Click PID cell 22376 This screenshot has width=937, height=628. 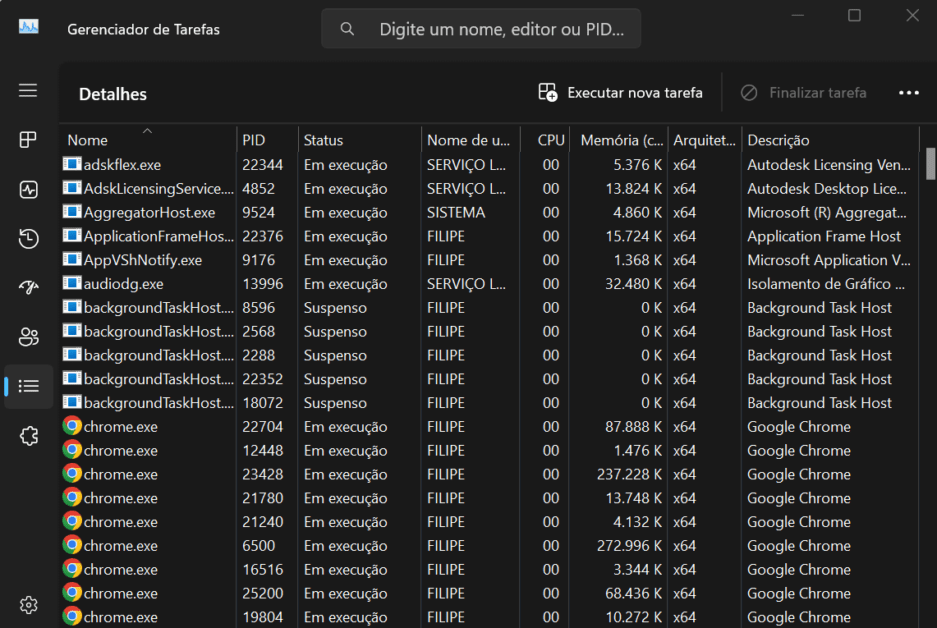pos(262,237)
